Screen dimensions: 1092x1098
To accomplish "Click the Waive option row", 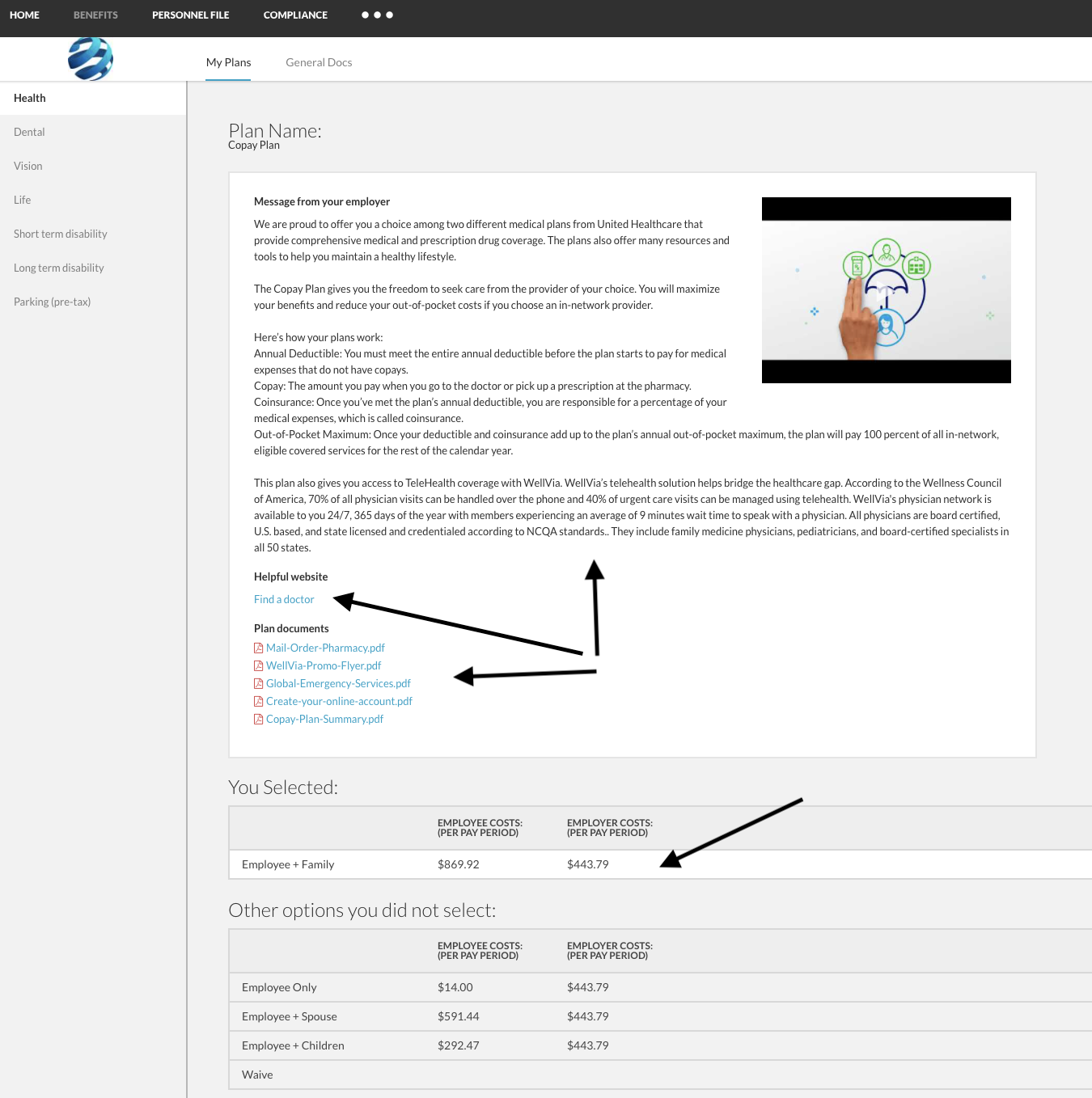I will [x=660, y=1075].
